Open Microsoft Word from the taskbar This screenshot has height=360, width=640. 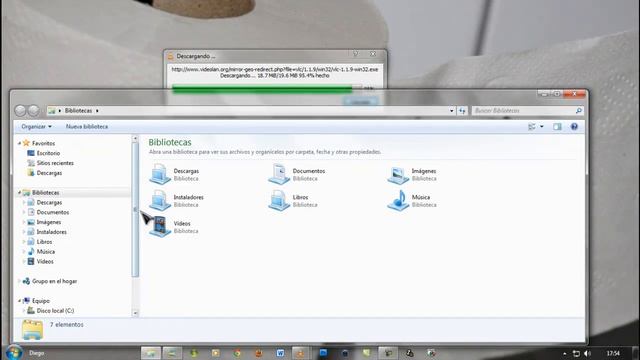point(280,353)
